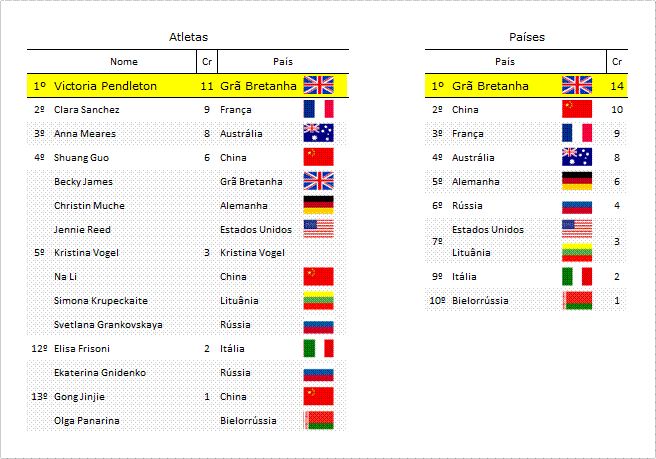Click the Italian flag next to Elisa Frisoni
This screenshot has height=459, width=656.
click(318, 348)
